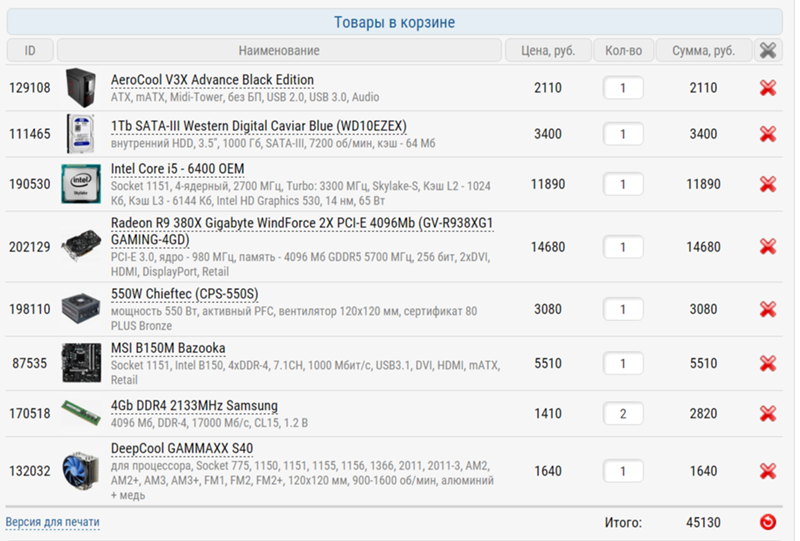The height and width of the screenshot is (541, 800).
Task: Delete Western Digital Caviar Blue row
Action: [x=768, y=134]
